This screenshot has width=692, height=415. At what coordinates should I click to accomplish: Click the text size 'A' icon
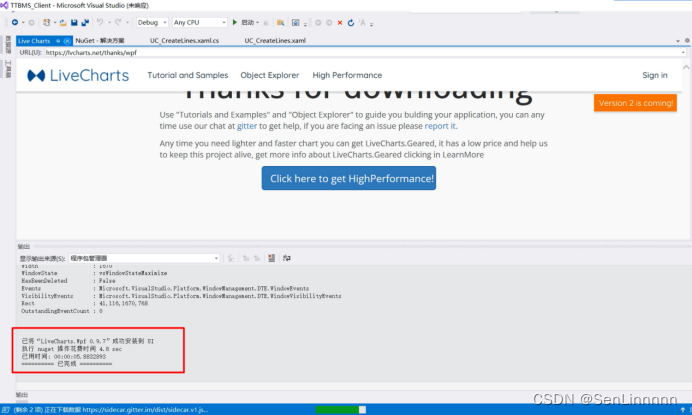click(x=362, y=23)
